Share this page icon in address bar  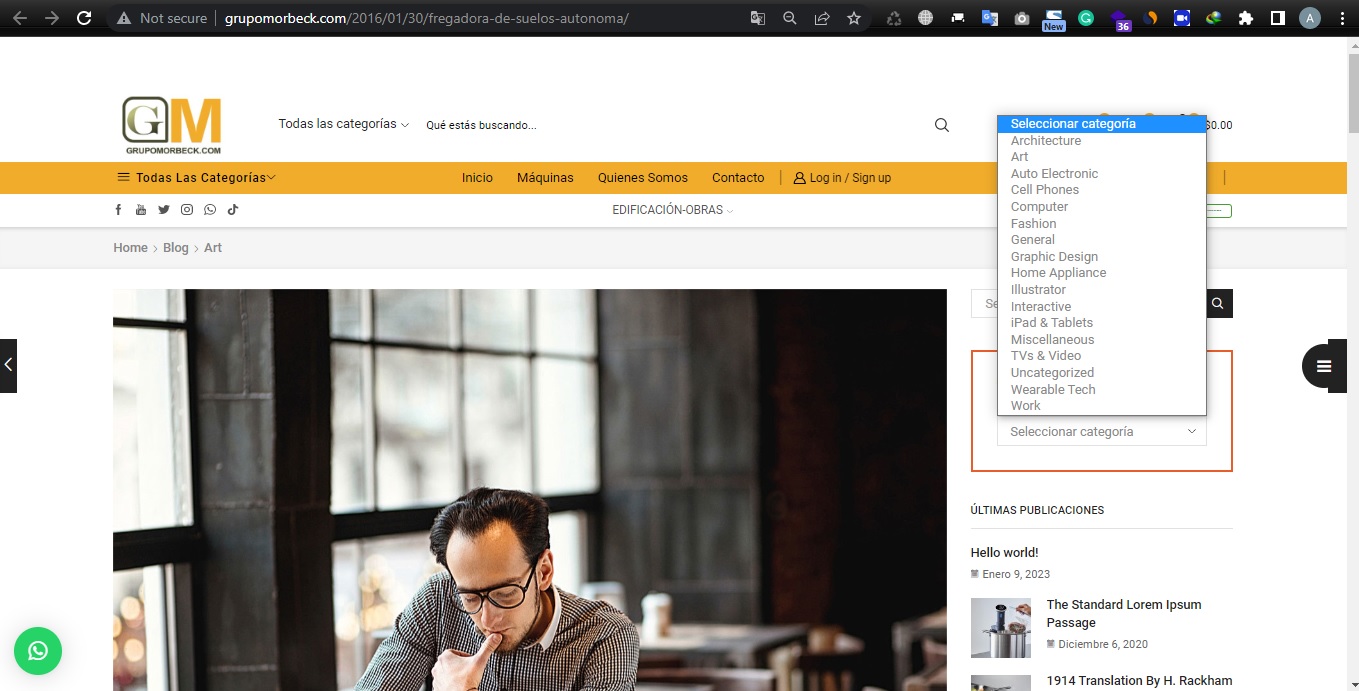(822, 18)
